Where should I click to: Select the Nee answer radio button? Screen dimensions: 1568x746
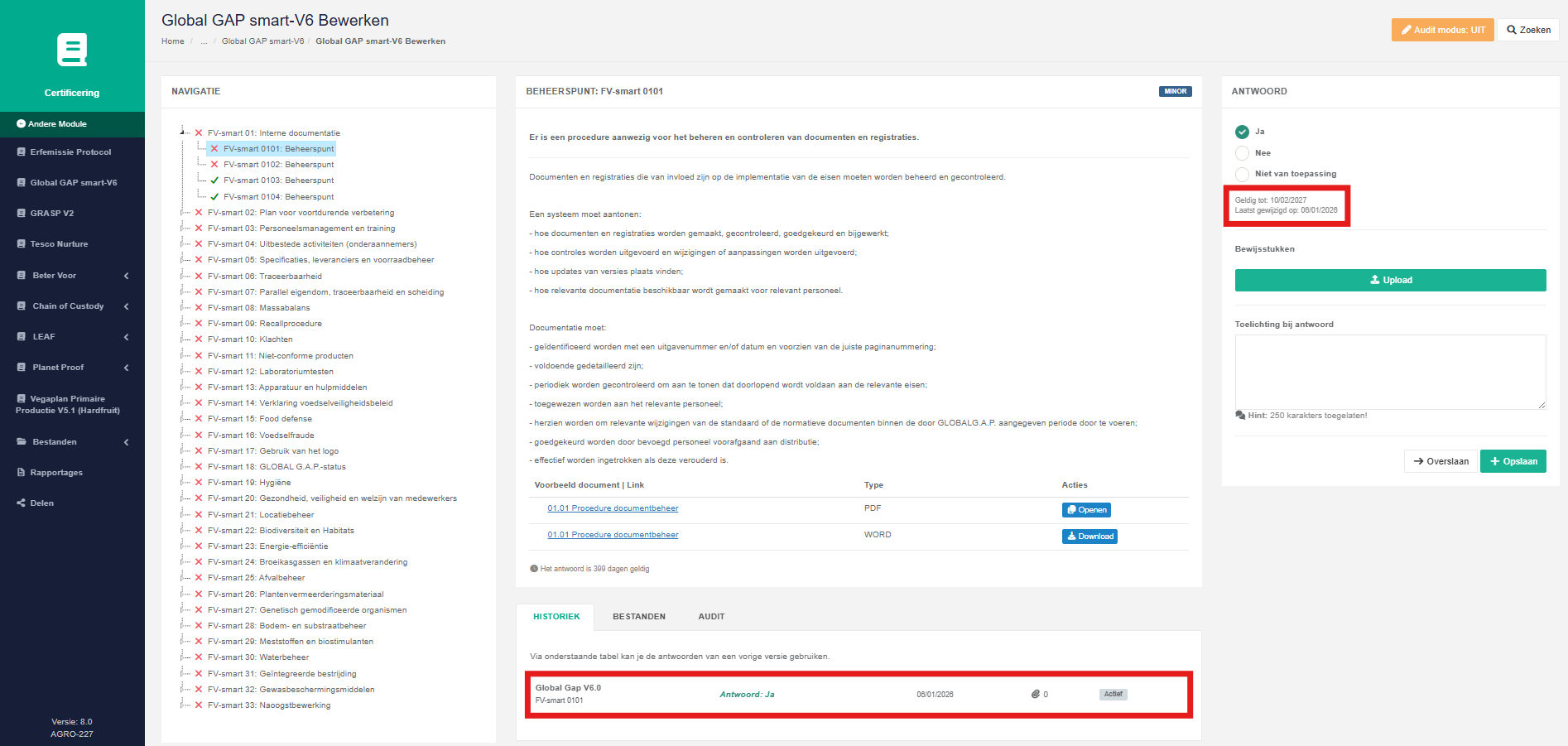1242,153
